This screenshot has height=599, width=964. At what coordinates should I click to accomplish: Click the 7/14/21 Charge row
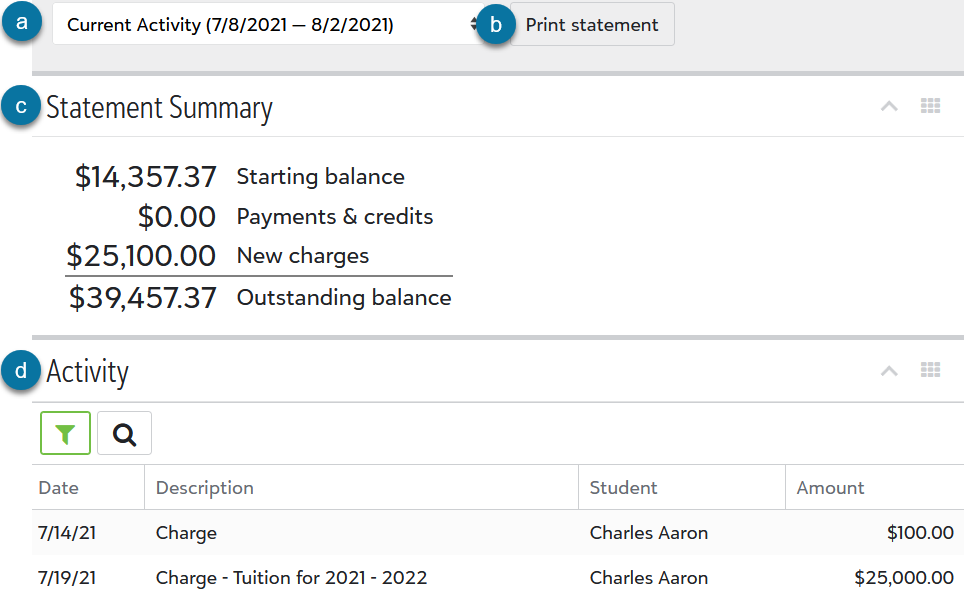(x=185, y=533)
